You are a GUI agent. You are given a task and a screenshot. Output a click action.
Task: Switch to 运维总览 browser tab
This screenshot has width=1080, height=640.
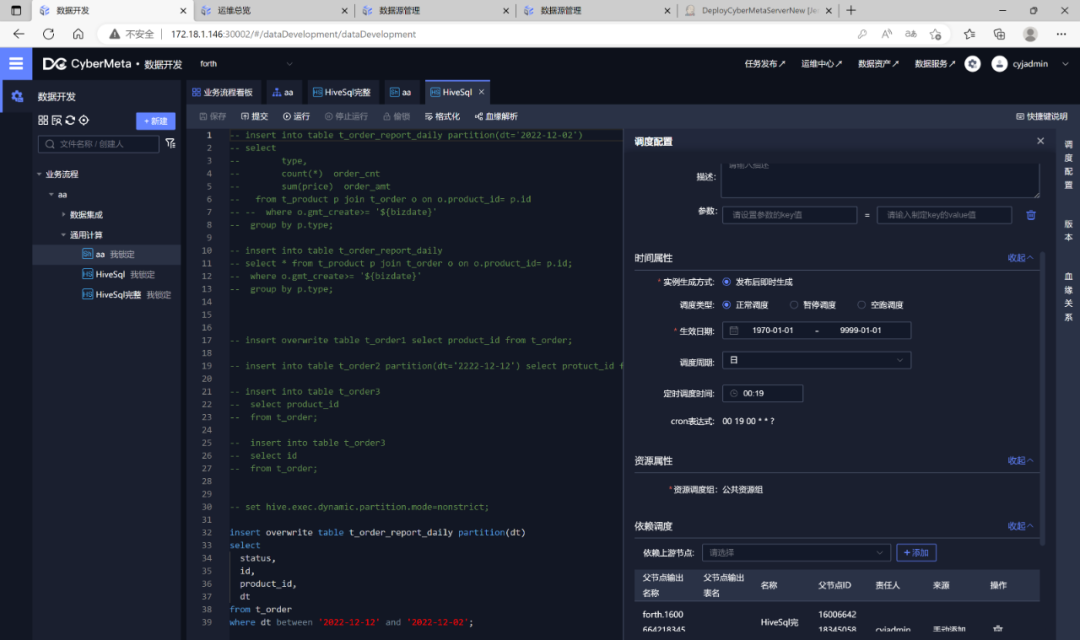coord(273,10)
